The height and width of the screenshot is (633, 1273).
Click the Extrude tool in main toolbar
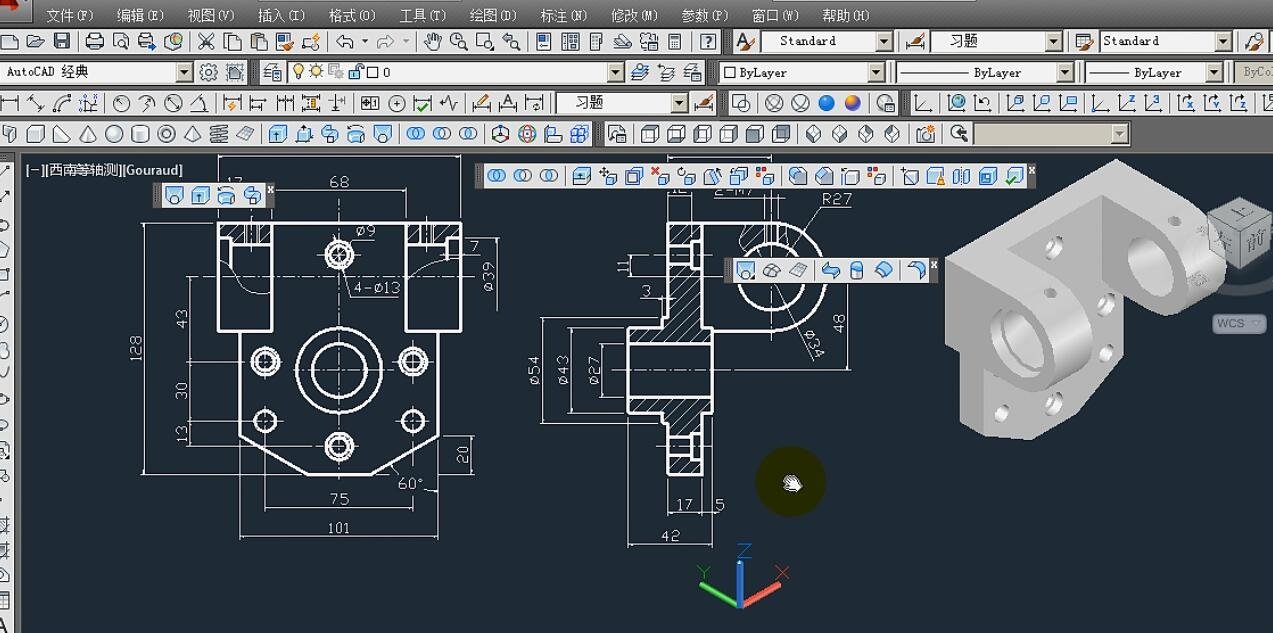[278, 134]
